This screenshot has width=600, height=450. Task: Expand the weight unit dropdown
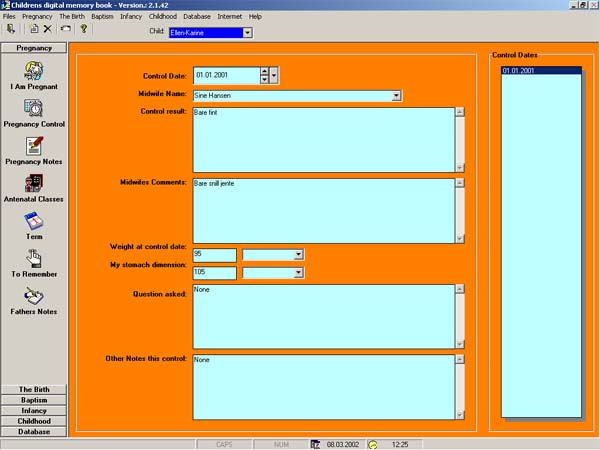click(298, 255)
